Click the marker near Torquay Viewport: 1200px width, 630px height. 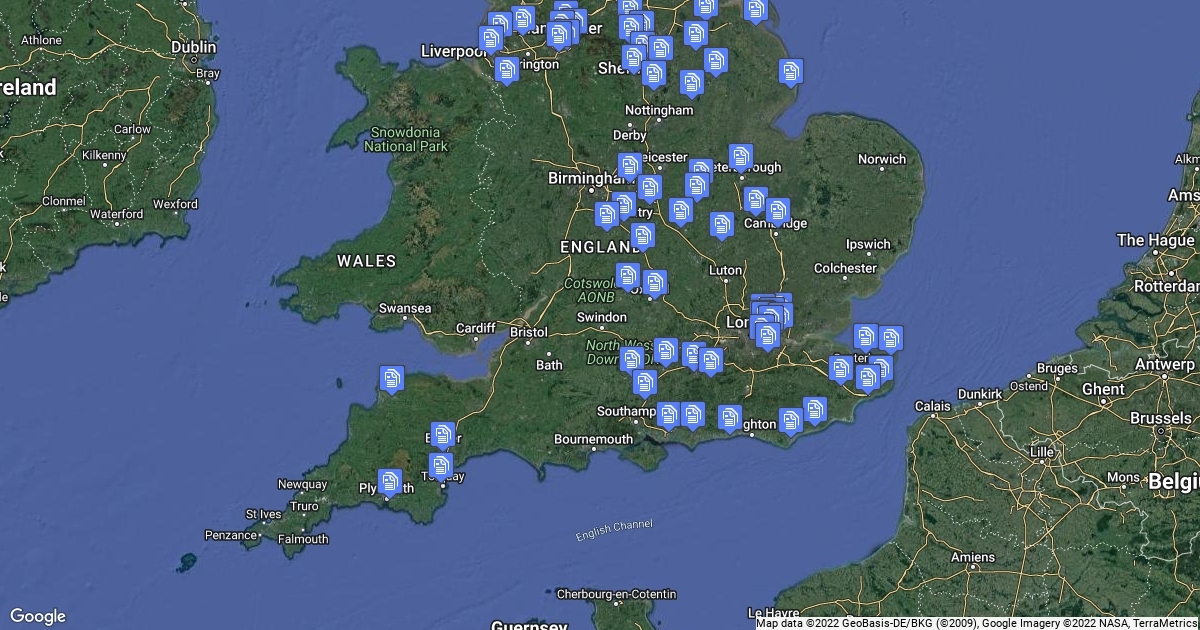pyautogui.click(x=441, y=466)
